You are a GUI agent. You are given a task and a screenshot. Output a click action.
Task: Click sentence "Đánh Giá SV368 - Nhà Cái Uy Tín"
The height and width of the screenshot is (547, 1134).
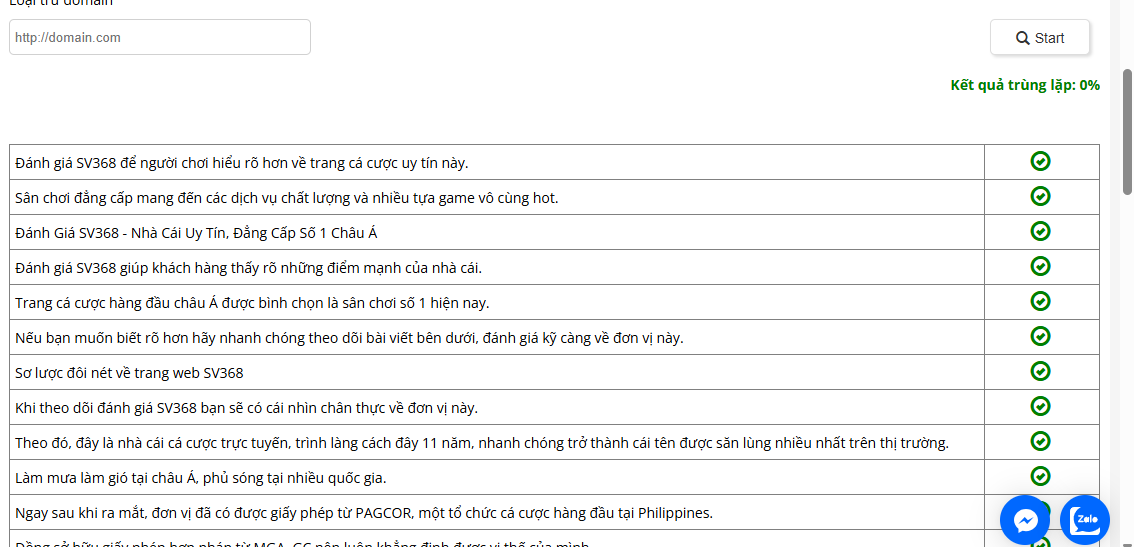(x=196, y=233)
